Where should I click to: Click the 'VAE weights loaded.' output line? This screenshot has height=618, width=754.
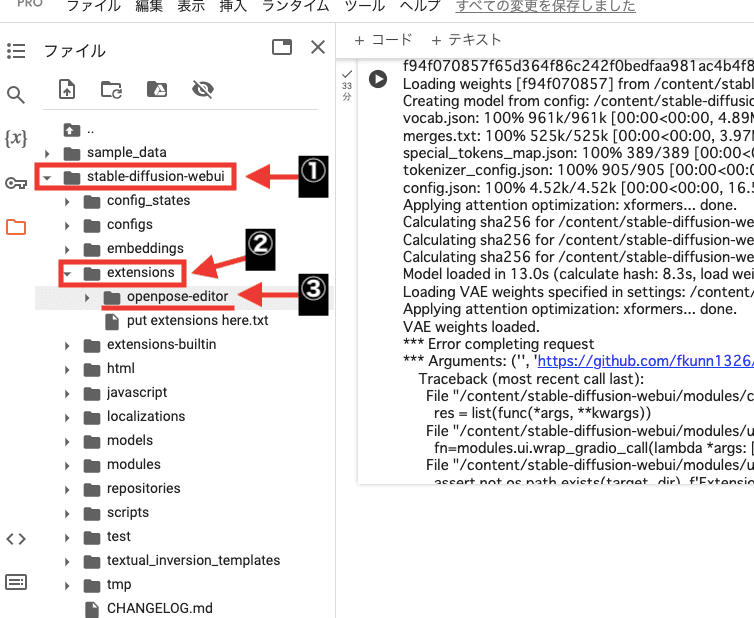471,327
